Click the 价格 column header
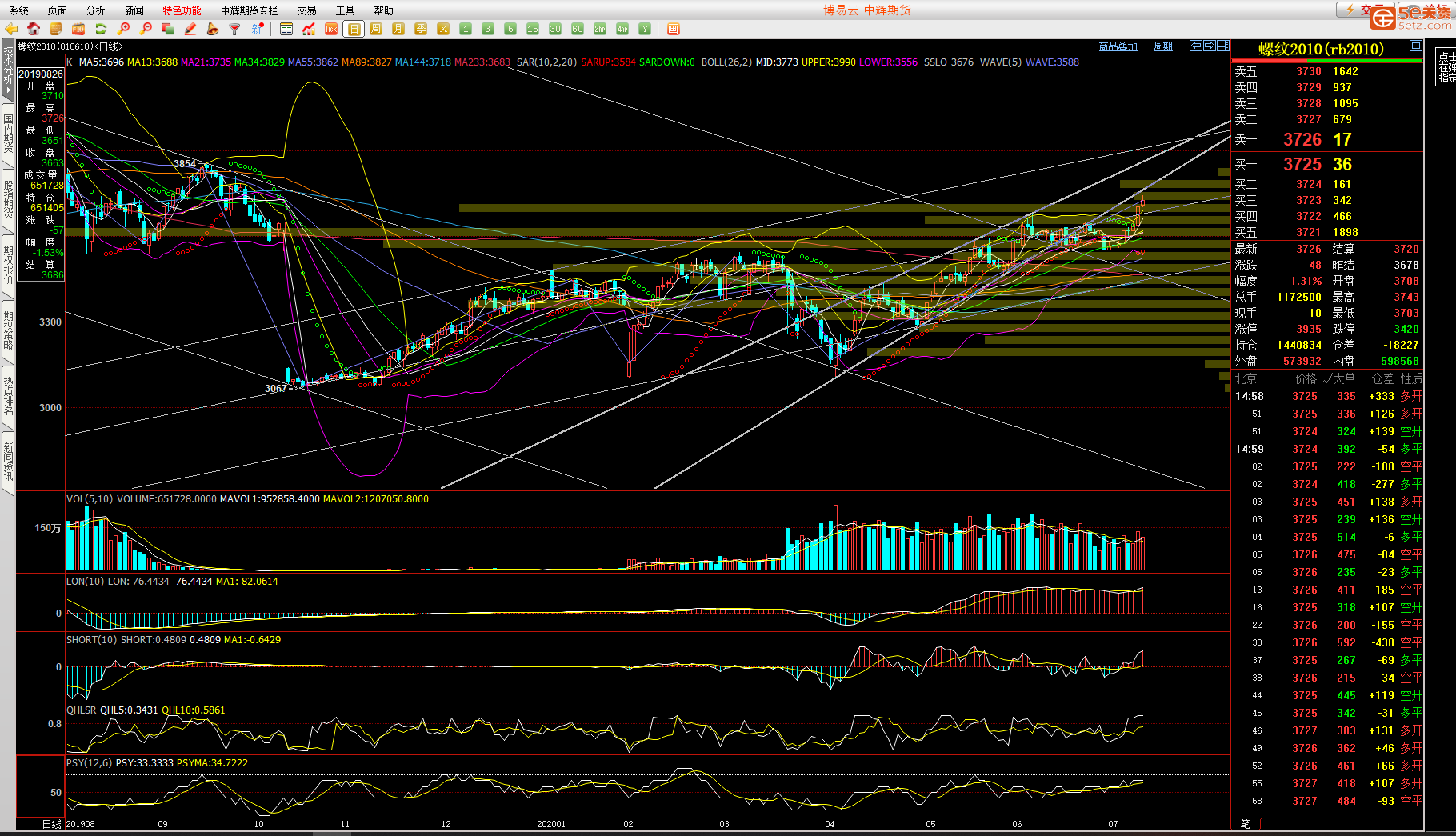The height and width of the screenshot is (836, 1456). pyautogui.click(x=1306, y=378)
